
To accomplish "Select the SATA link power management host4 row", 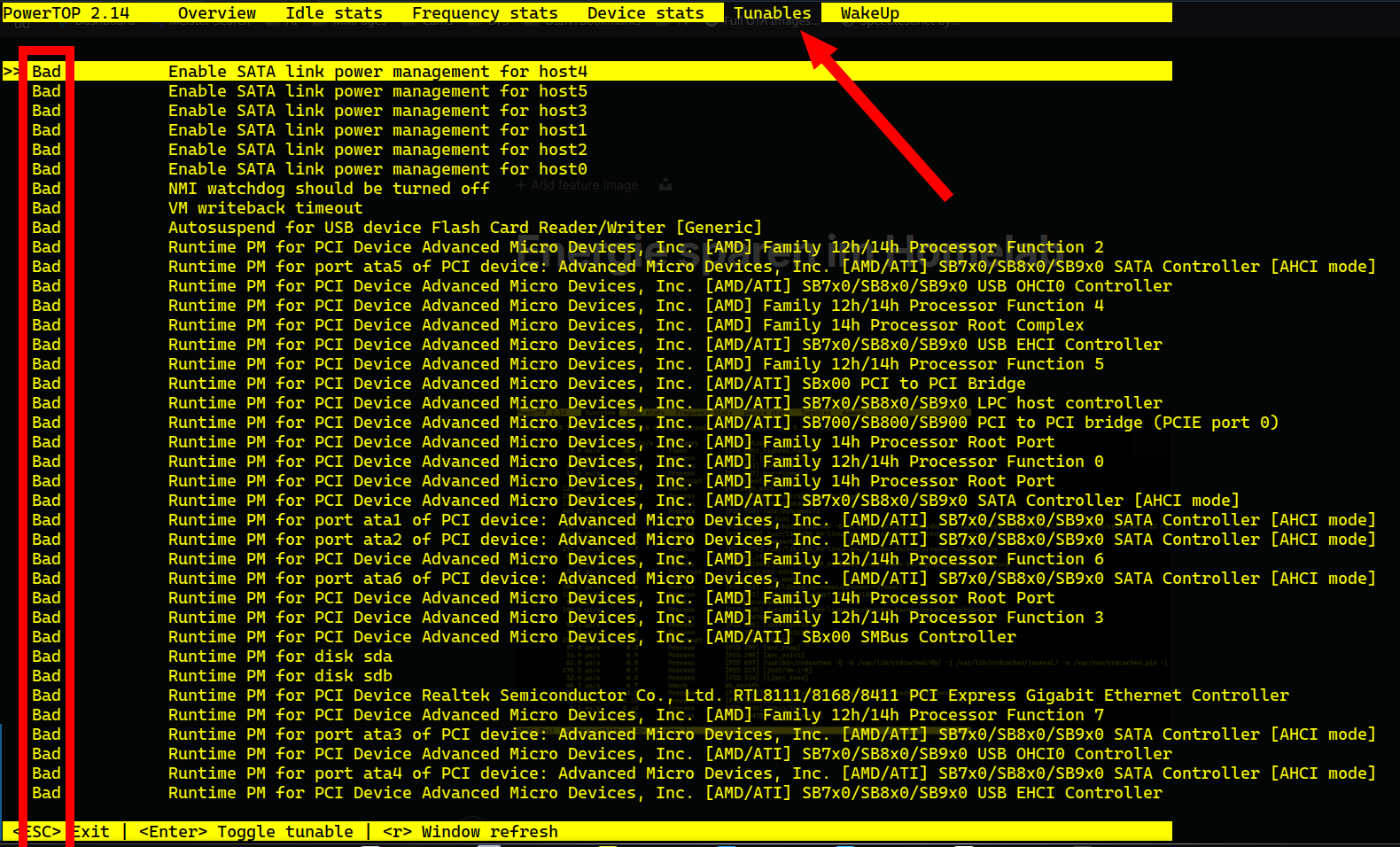I will click(587, 72).
